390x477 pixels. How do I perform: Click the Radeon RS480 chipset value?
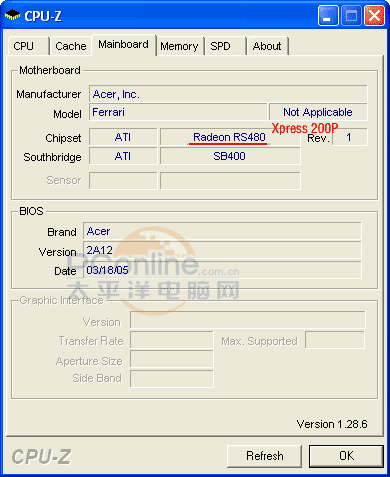[x=230, y=137]
